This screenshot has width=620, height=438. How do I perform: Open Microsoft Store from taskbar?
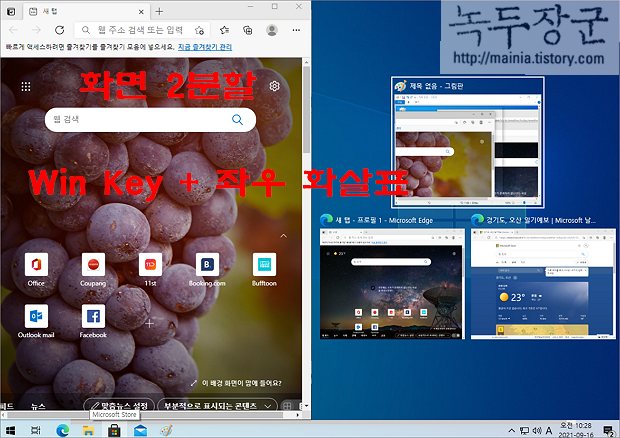(114, 430)
